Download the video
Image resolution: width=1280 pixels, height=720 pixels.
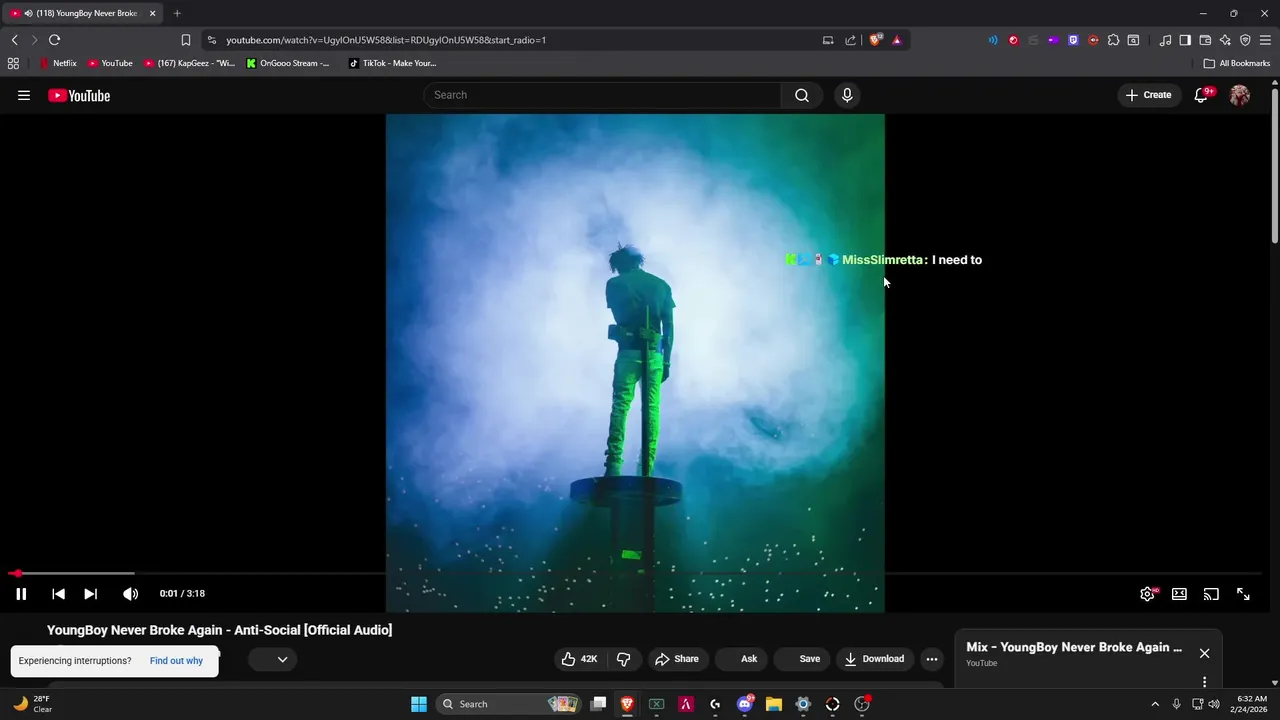pyautogui.click(x=875, y=659)
